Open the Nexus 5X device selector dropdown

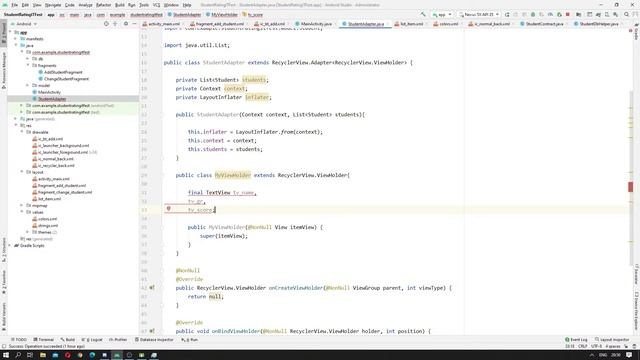[479, 14]
